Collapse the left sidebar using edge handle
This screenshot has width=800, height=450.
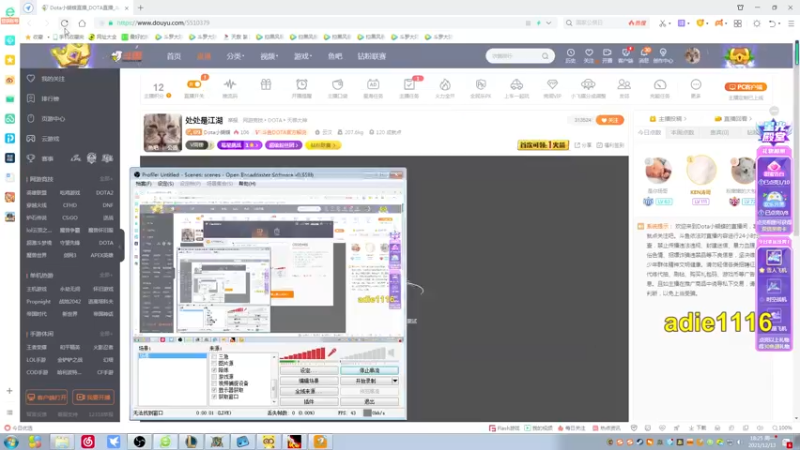point(121,246)
